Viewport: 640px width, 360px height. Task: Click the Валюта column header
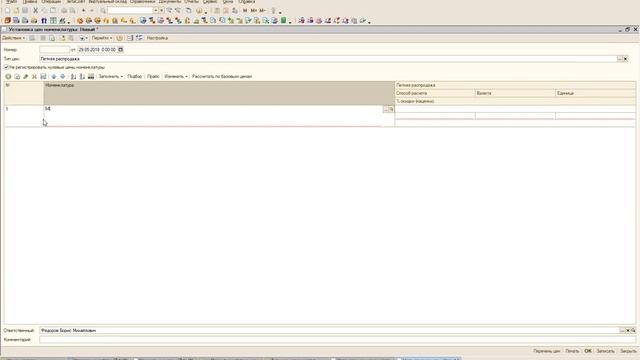(x=515, y=93)
